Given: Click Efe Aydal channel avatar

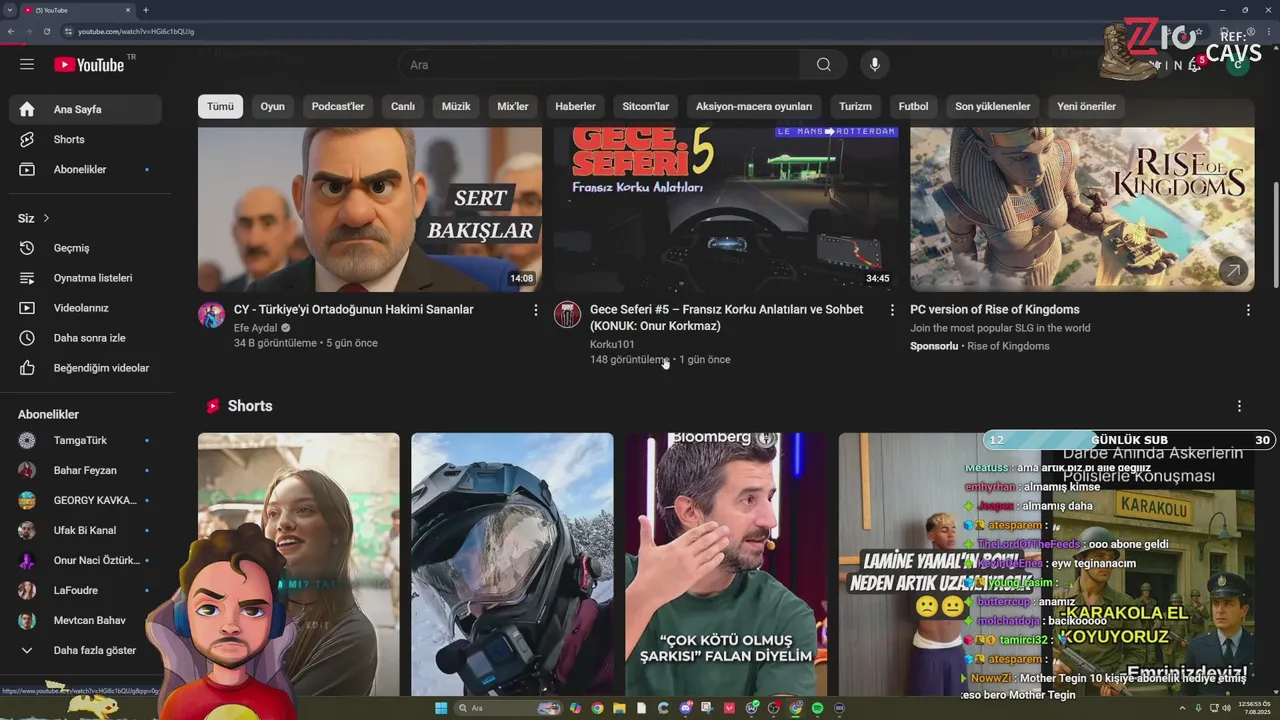Looking at the screenshot, I should pyautogui.click(x=211, y=315).
